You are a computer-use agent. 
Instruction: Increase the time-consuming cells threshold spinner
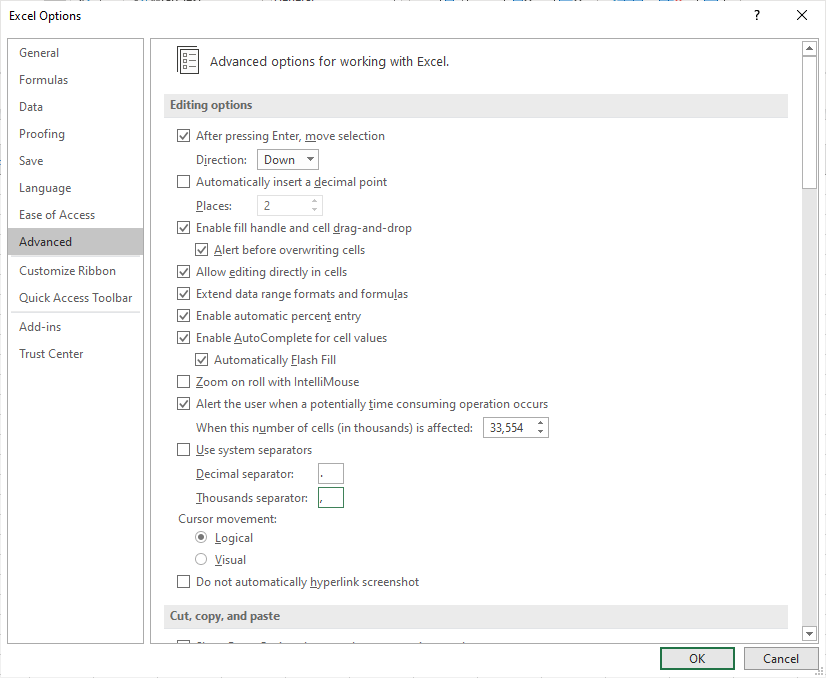[539, 422]
